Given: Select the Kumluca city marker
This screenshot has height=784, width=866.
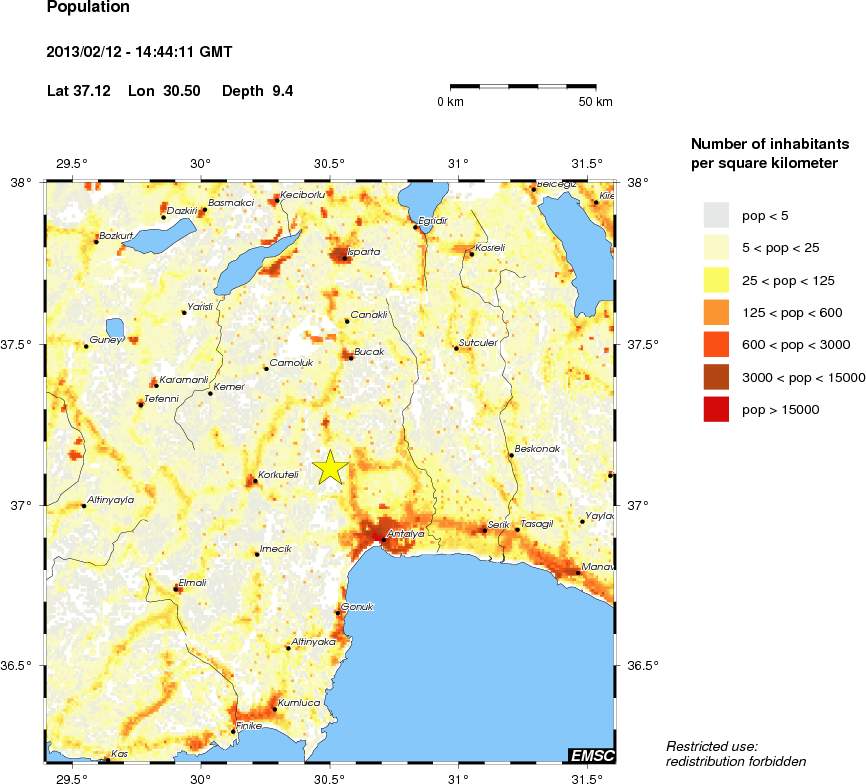Looking at the screenshot, I should pos(274,709).
